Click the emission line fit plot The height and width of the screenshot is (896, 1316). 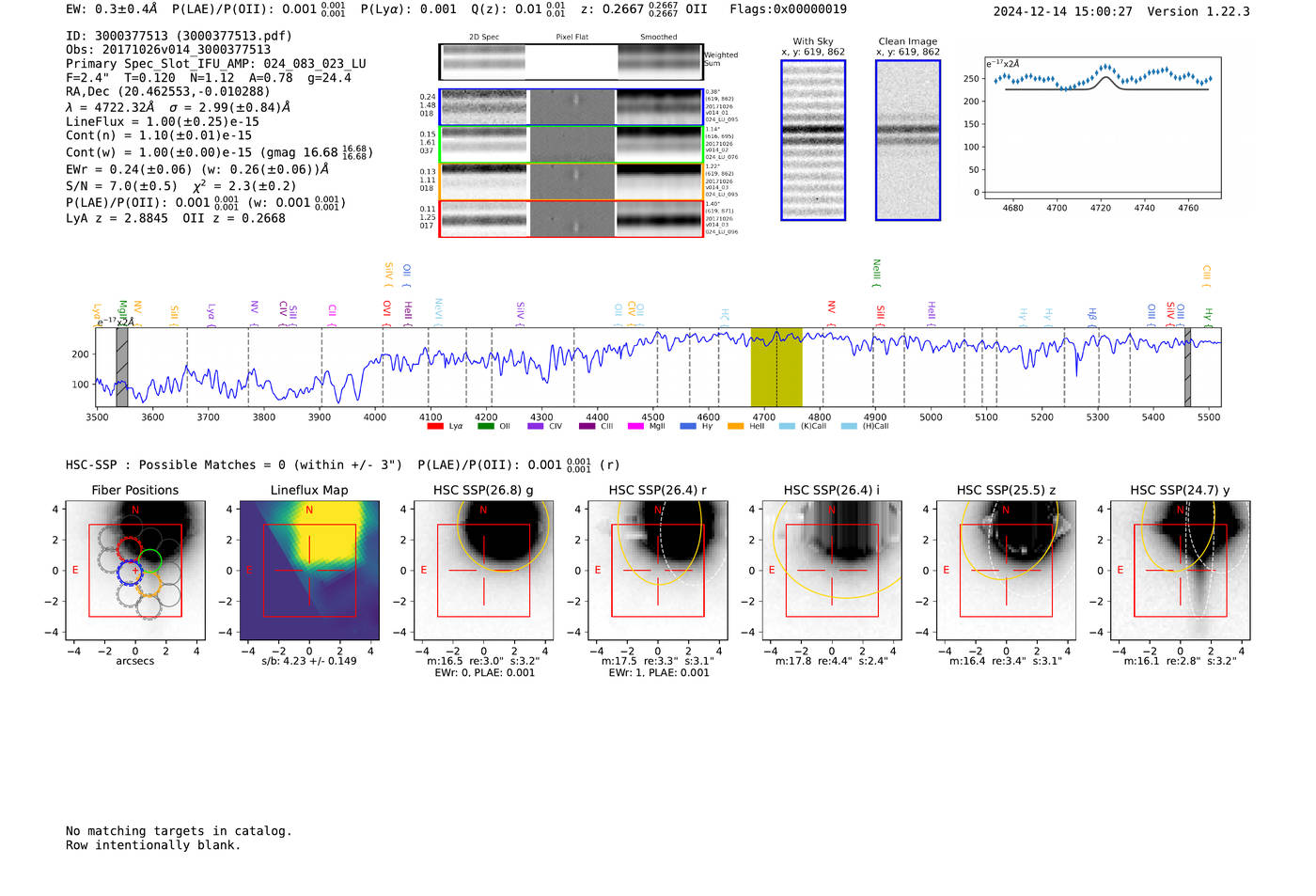[x=1102, y=127]
